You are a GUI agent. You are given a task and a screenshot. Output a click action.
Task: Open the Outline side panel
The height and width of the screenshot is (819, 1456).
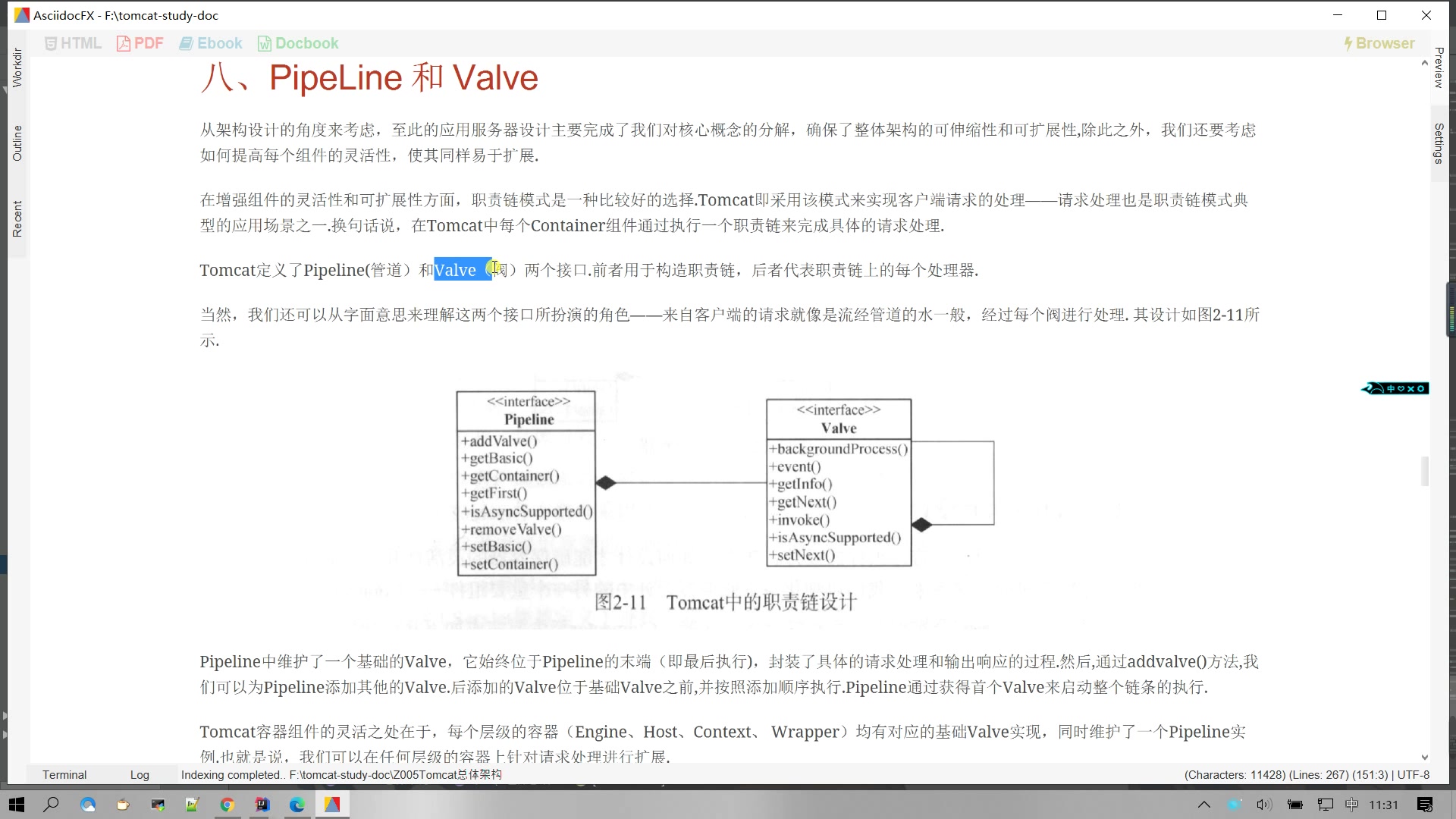tap(17, 143)
